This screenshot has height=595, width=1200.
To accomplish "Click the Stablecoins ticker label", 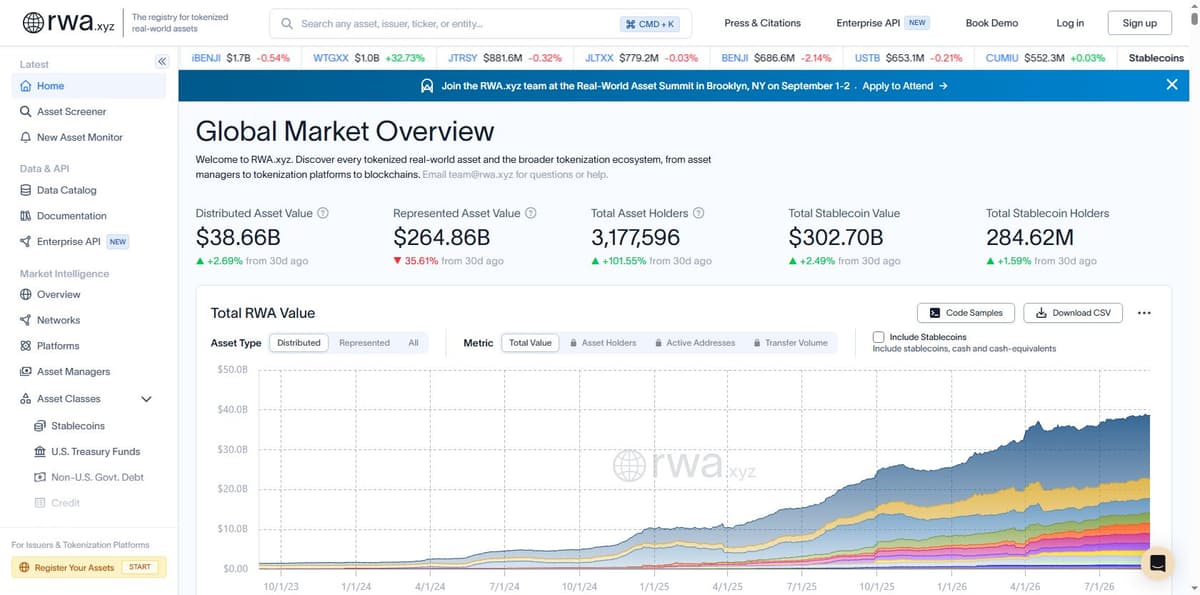I will tap(1156, 58).
